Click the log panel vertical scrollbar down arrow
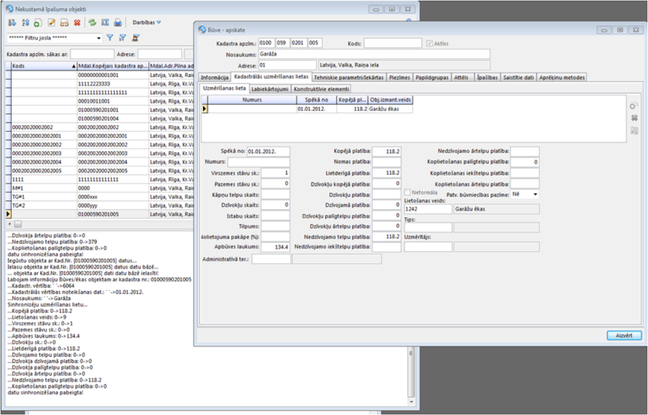 (411, 401)
